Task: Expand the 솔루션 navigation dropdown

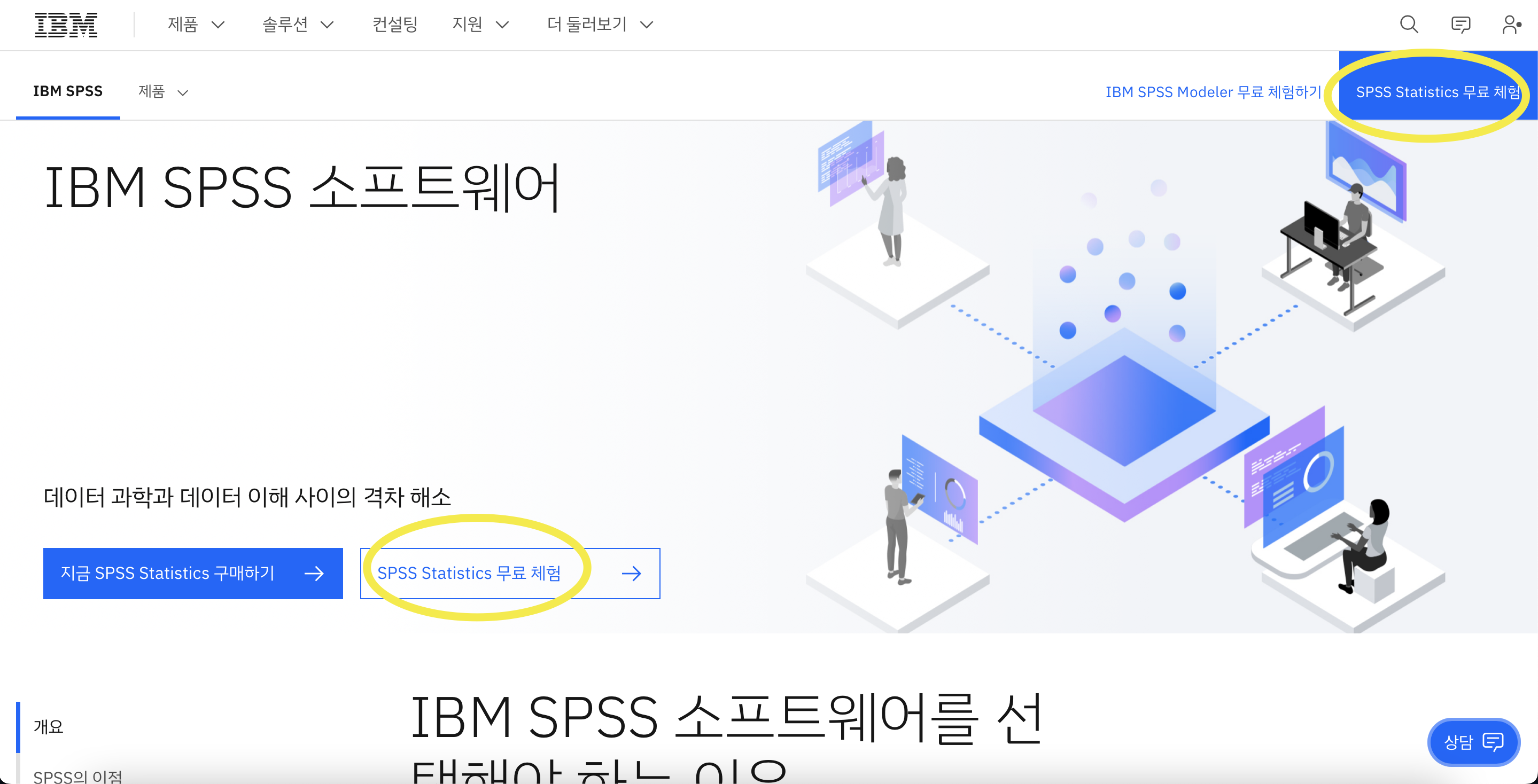Action: point(297,25)
